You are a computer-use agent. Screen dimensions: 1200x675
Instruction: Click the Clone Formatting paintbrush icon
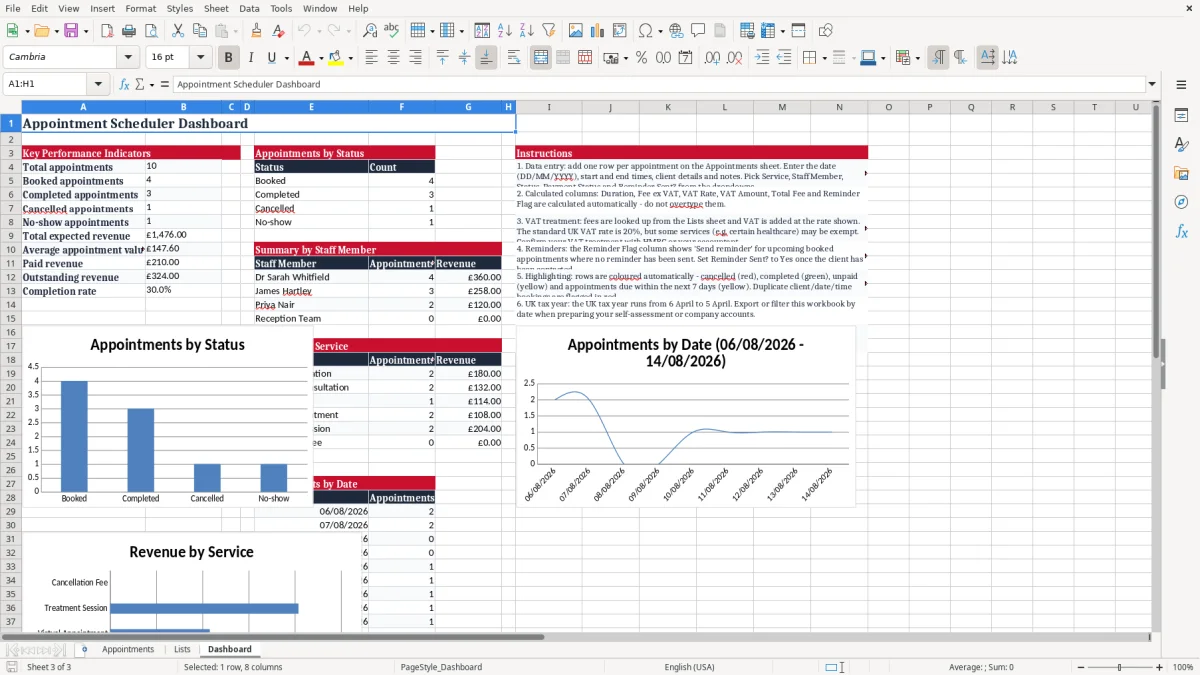click(257, 31)
